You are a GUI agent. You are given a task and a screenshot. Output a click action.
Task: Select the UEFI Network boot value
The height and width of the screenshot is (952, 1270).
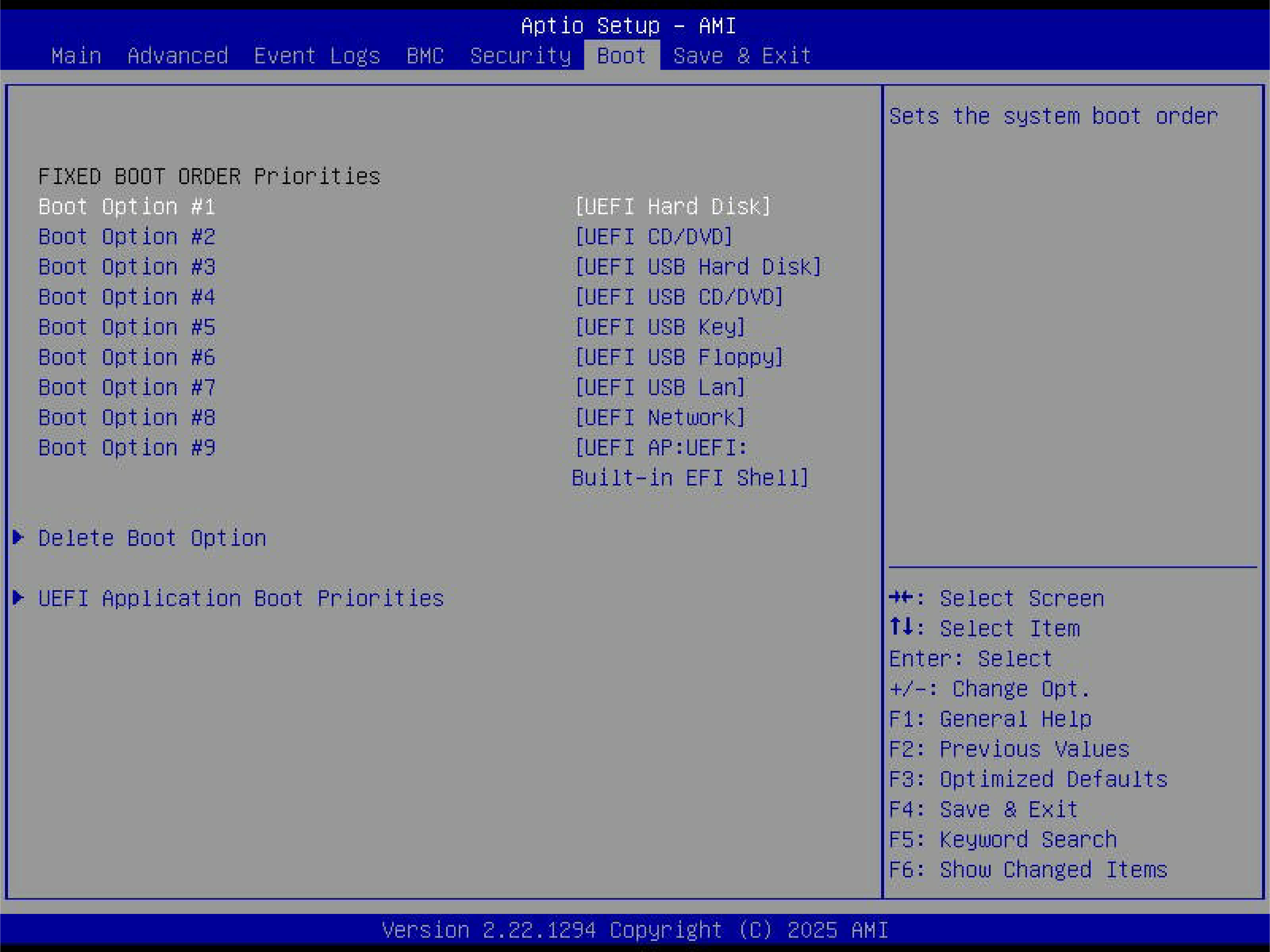tap(660, 417)
